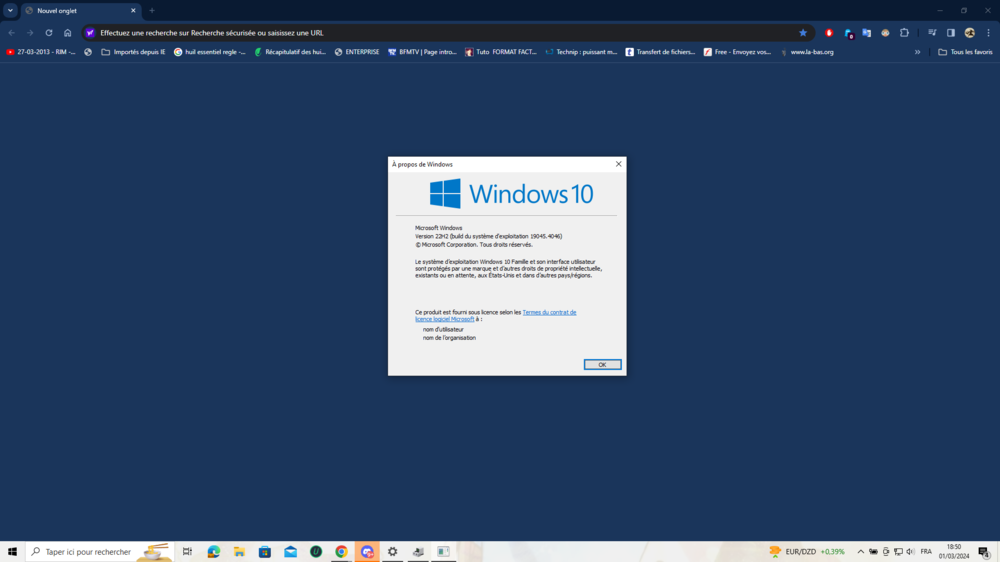
Task: Open the Tuto FORMAT FACT... bookmark
Action: (501, 52)
